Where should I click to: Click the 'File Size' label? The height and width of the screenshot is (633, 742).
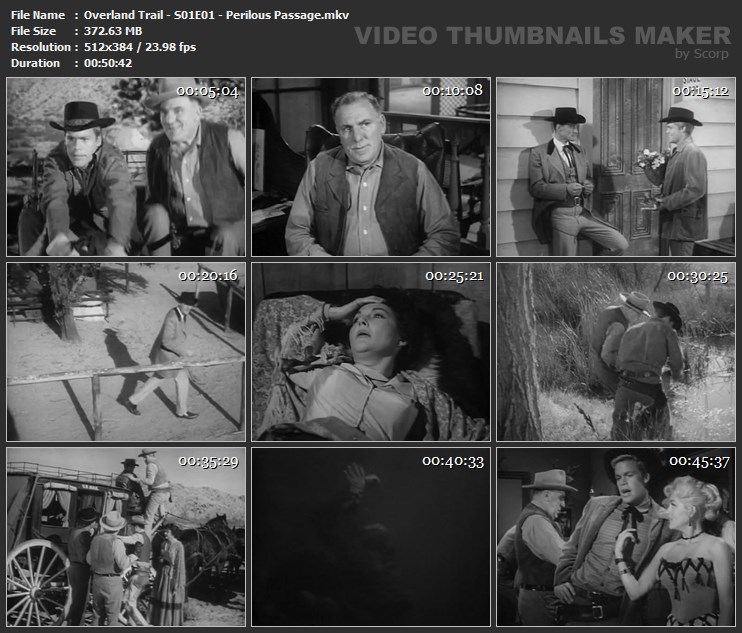tap(33, 31)
